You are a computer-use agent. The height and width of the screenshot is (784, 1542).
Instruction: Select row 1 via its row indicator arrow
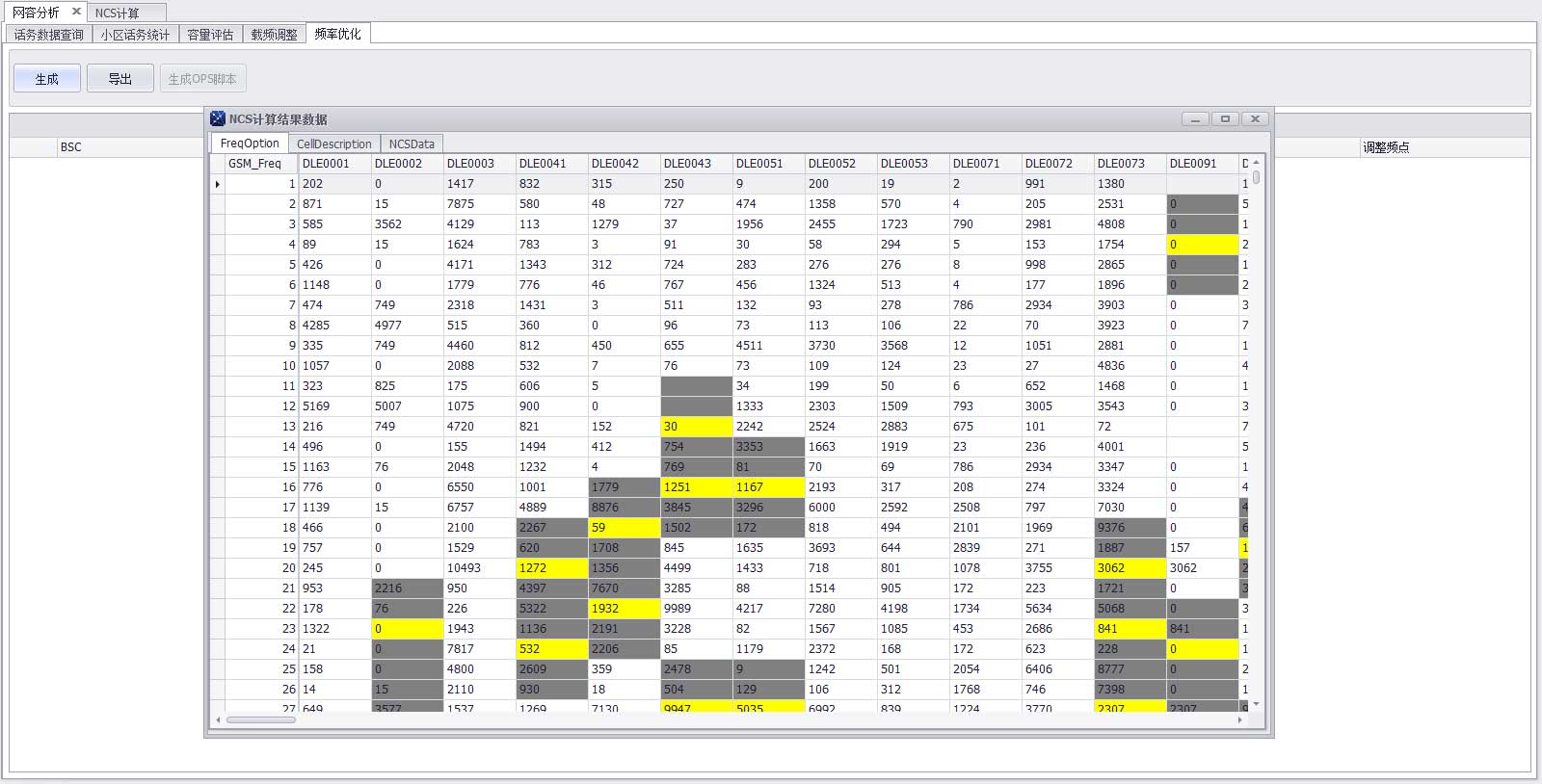click(x=218, y=184)
